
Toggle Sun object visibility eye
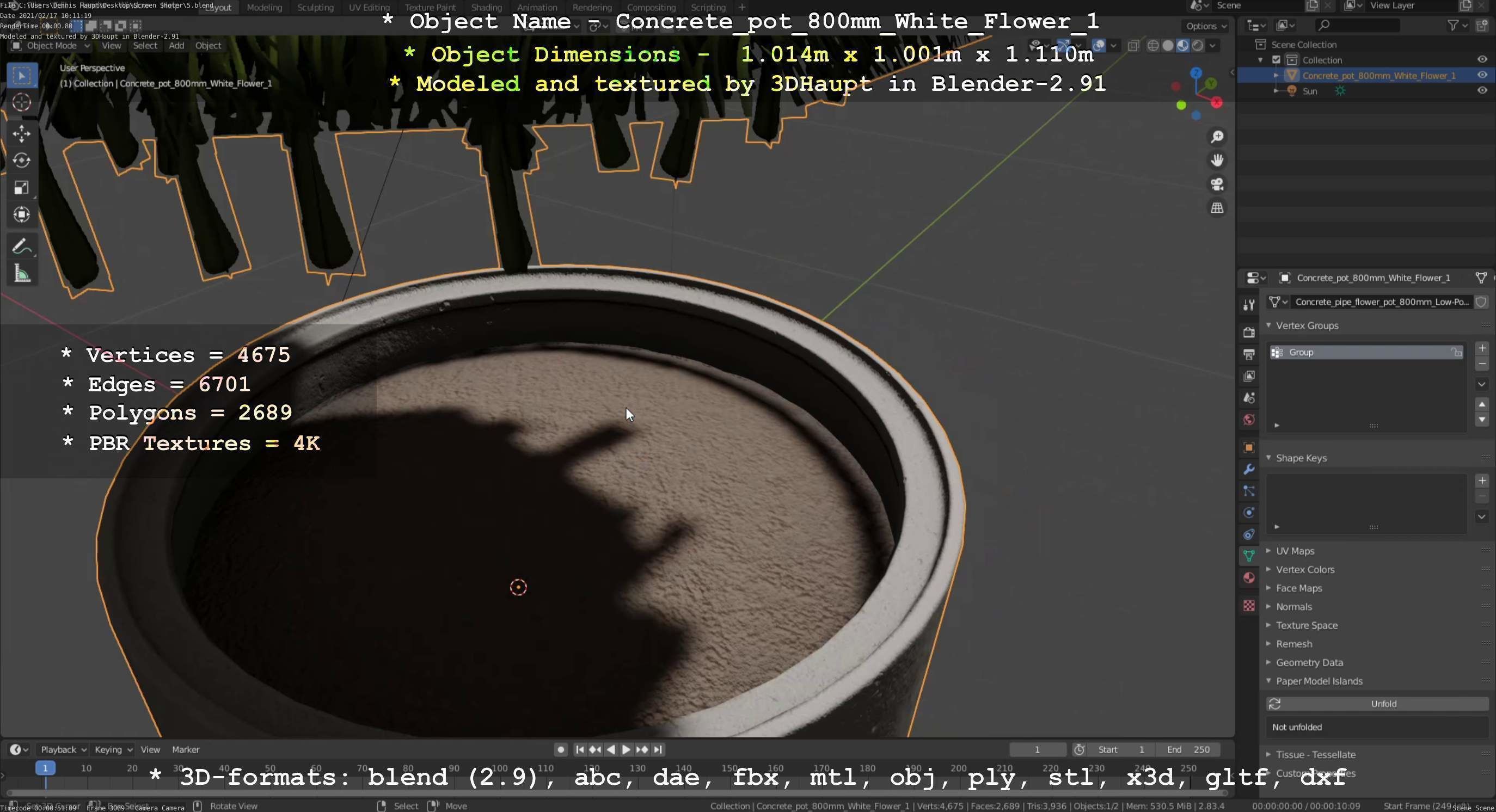pyautogui.click(x=1481, y=90)
